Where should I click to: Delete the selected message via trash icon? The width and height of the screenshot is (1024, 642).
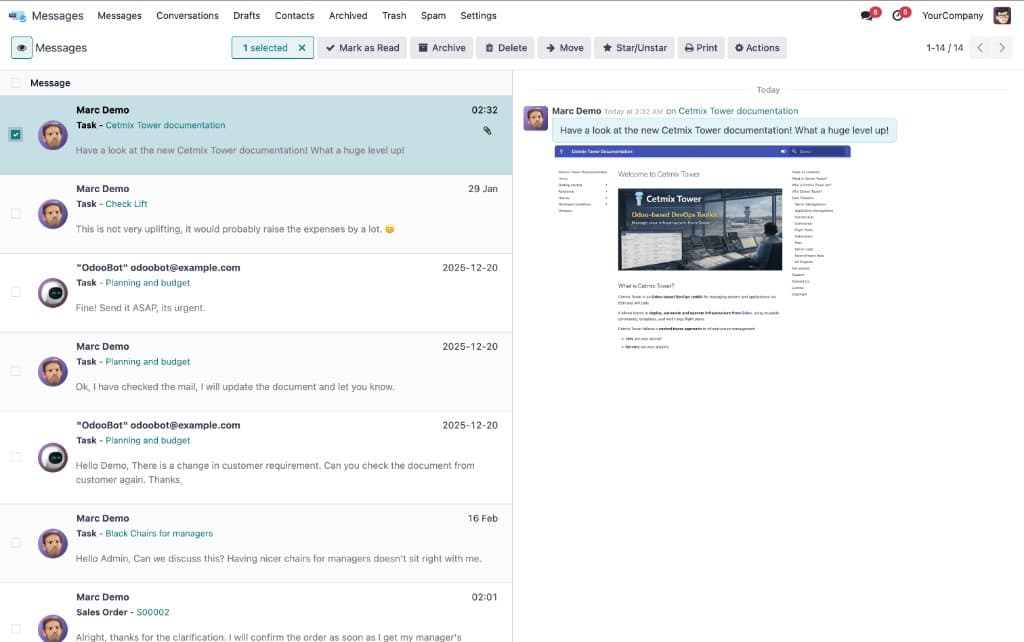[504, 47]
